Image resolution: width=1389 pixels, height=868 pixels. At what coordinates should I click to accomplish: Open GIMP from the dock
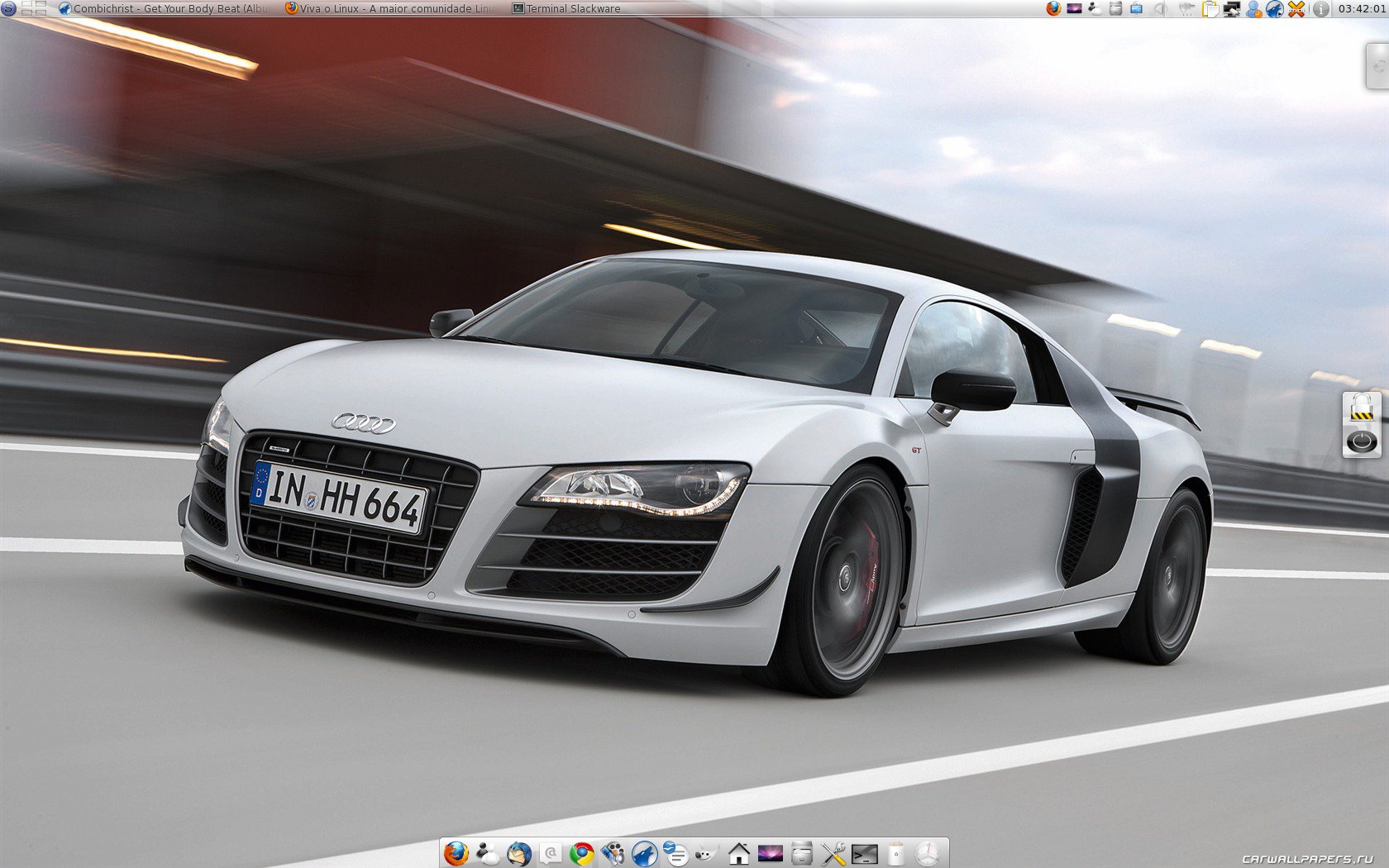coord(707,853)
